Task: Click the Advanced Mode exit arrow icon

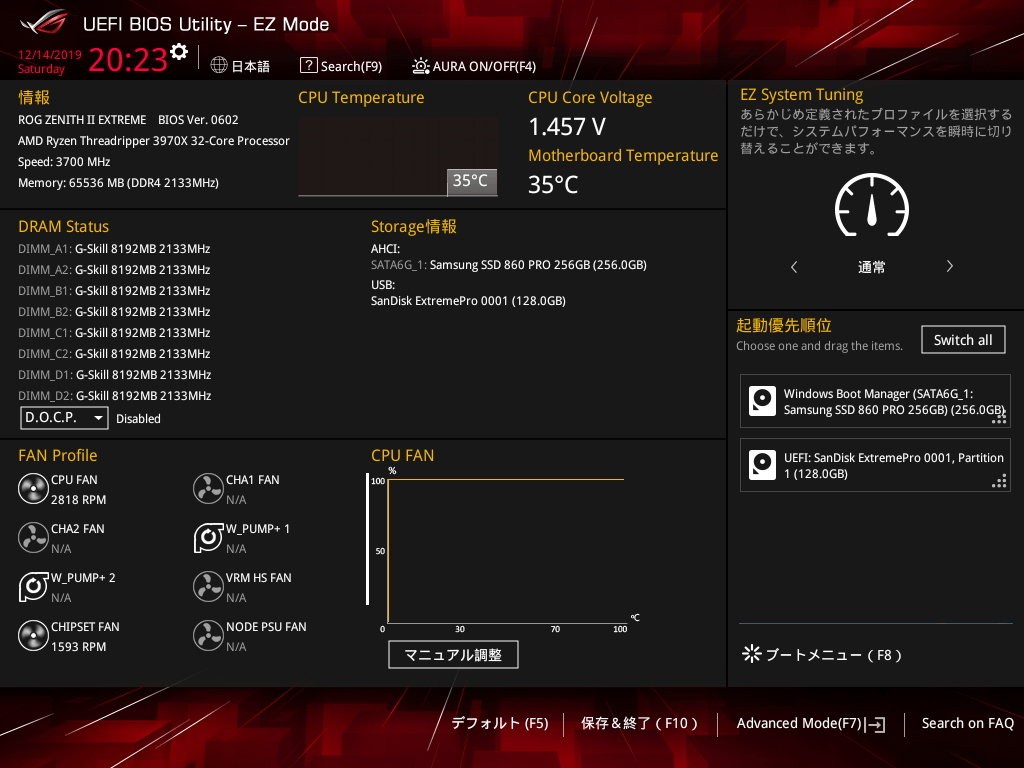Action: (x=875, y=724)
